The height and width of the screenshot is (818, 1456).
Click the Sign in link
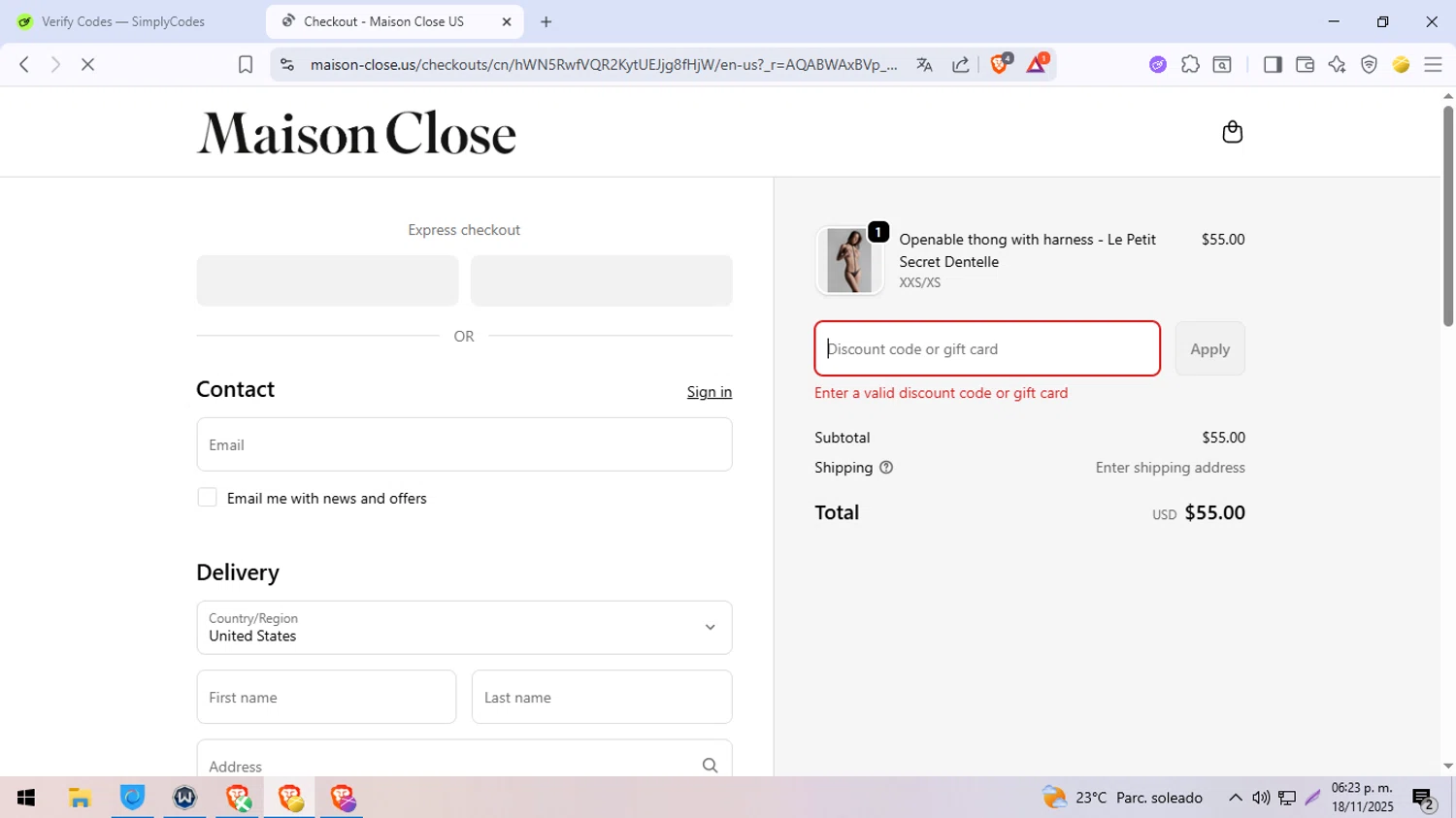pyautogui.click(x=710, y=392)
